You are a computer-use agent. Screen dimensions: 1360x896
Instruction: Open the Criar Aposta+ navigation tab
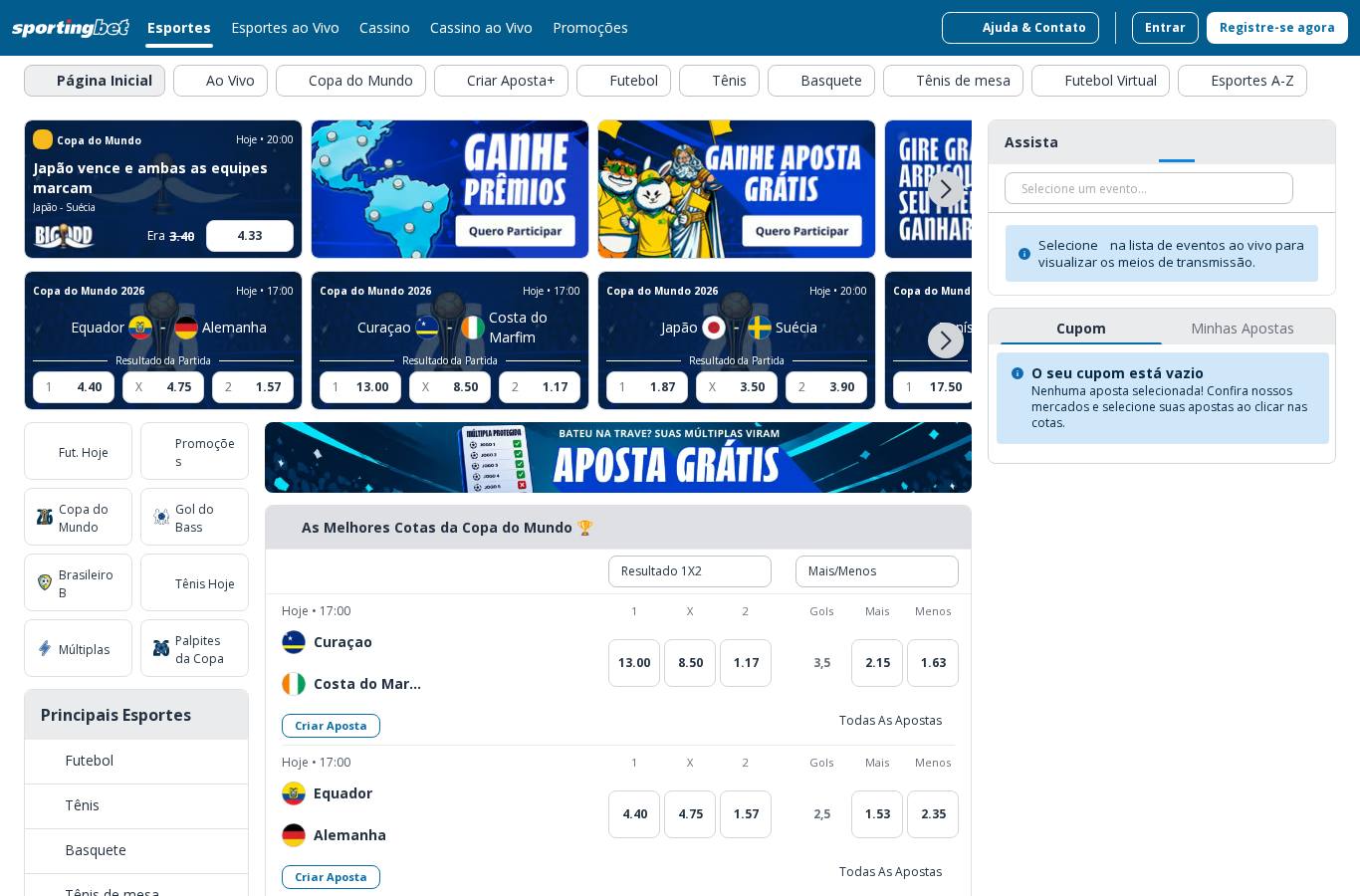pyautogui.click(x=501, y=81)
